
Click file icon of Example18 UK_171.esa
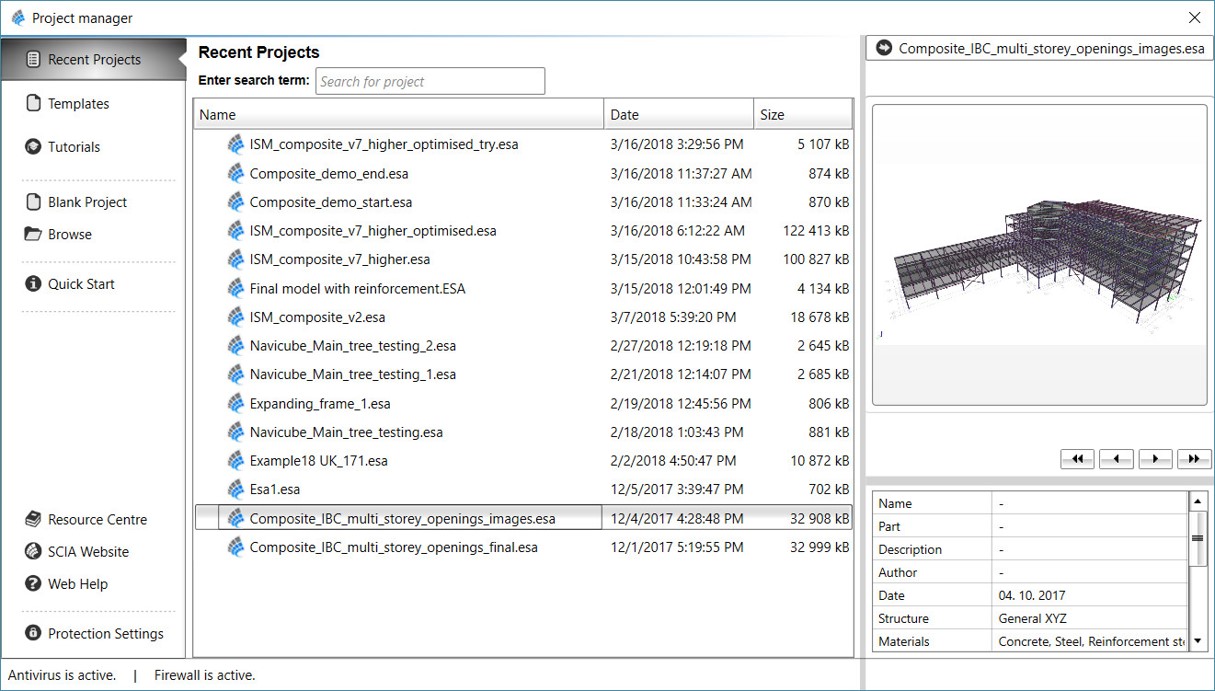coord(236,461)
